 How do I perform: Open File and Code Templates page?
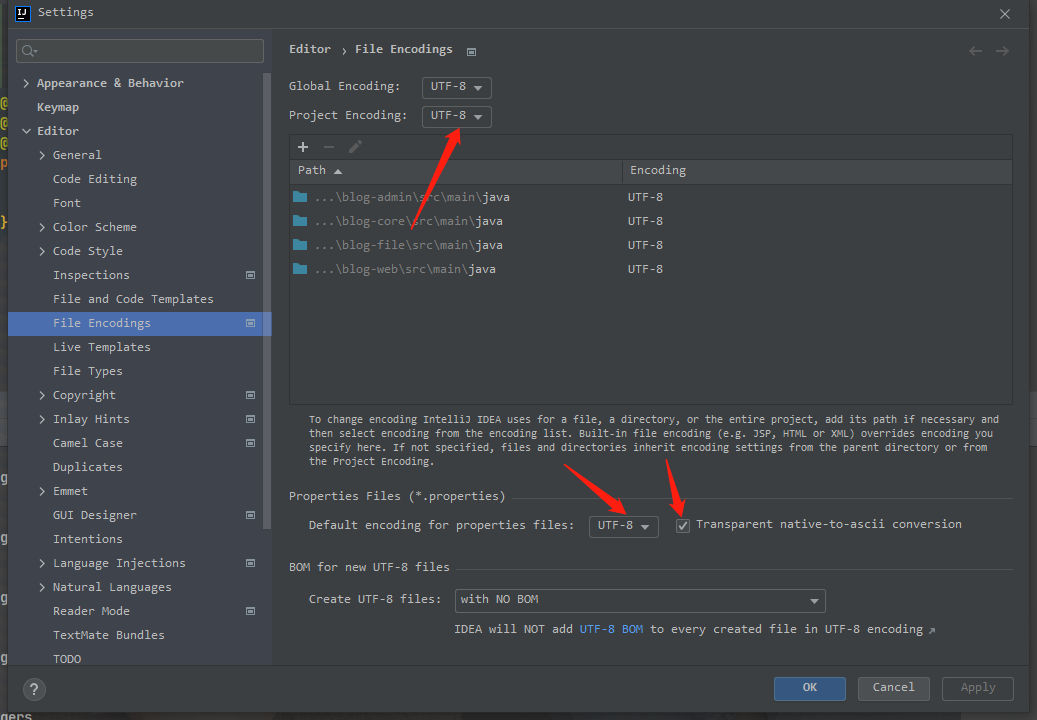133,299
